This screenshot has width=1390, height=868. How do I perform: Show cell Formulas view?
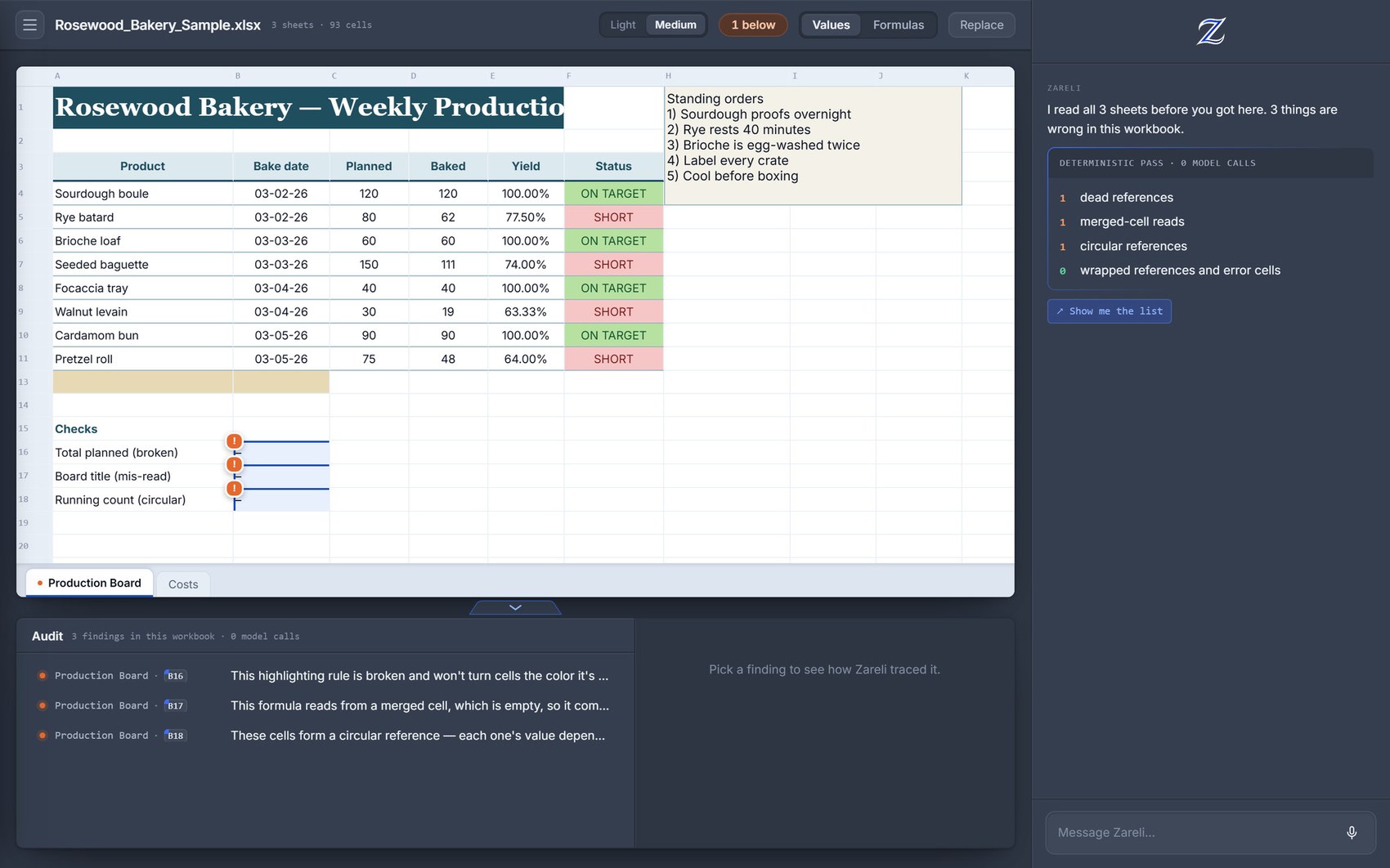(x=898, y=25)
